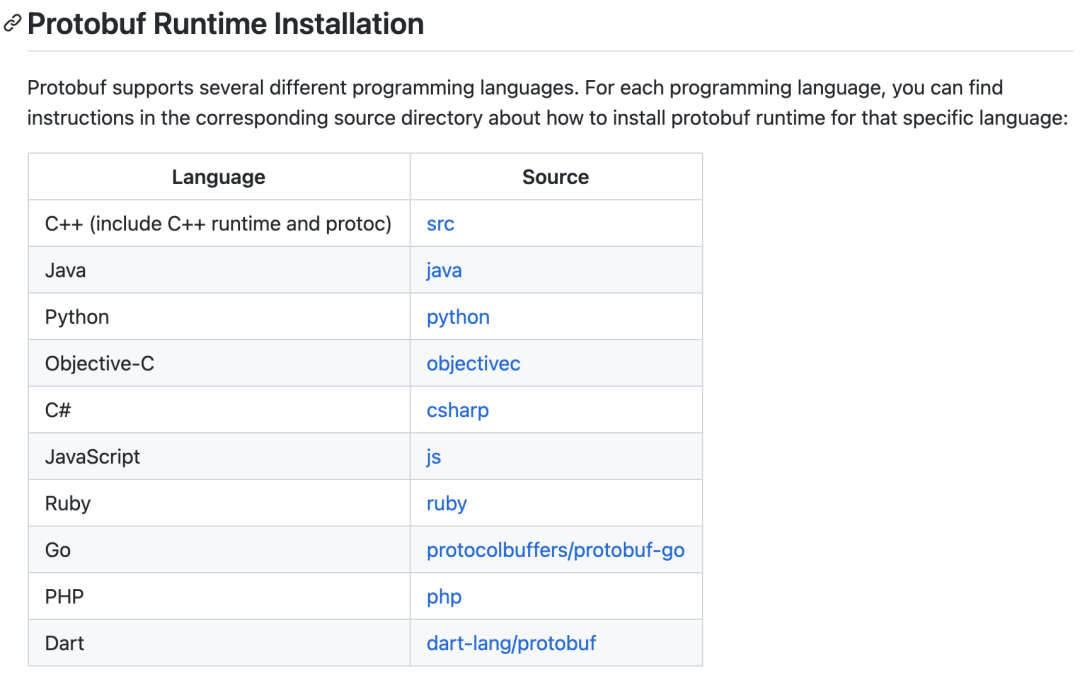Open protocolbuffers/protobuf-go repository link
Screen dimensions: 1080x693
tap(555, 550)
